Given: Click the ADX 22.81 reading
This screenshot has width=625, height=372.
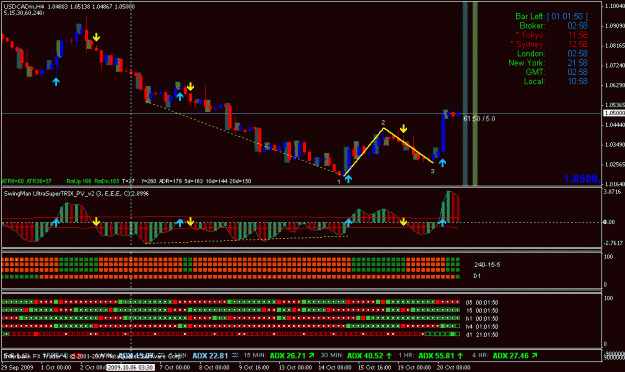Looking at the screenshot, I should 210,356.
